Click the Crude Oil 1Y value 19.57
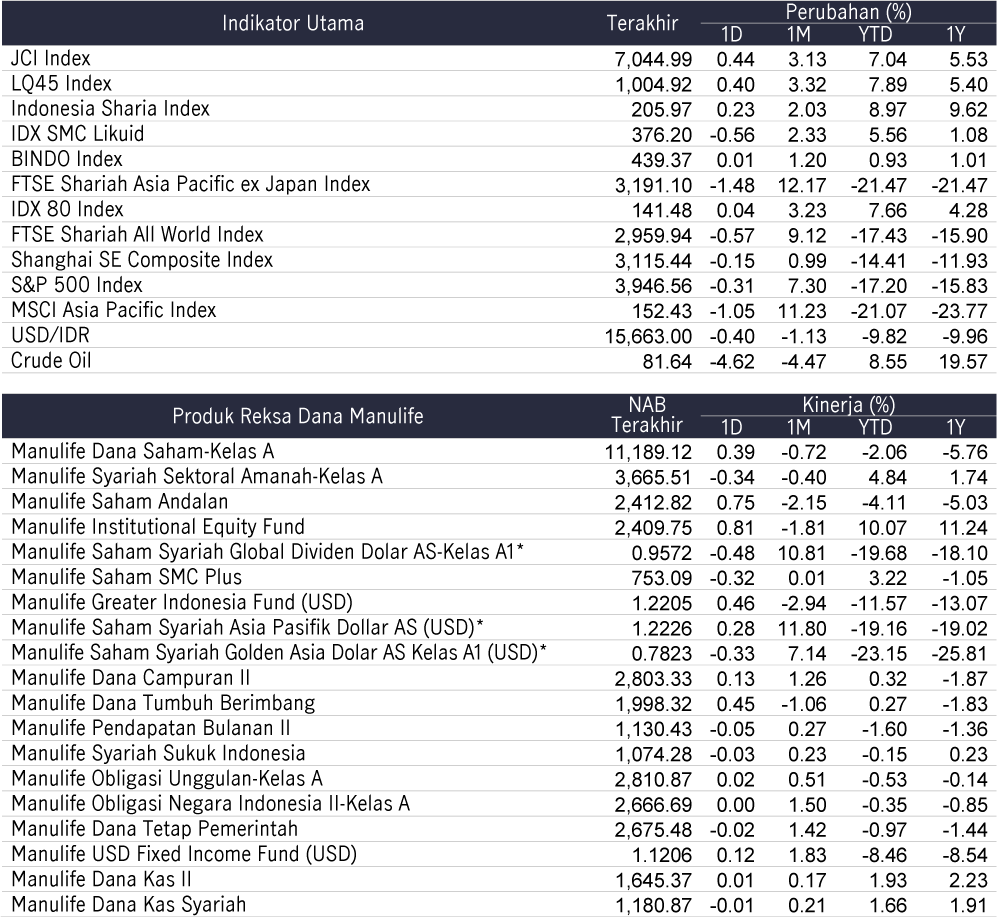Screen dimensions: 997x917 coord(963,362)
